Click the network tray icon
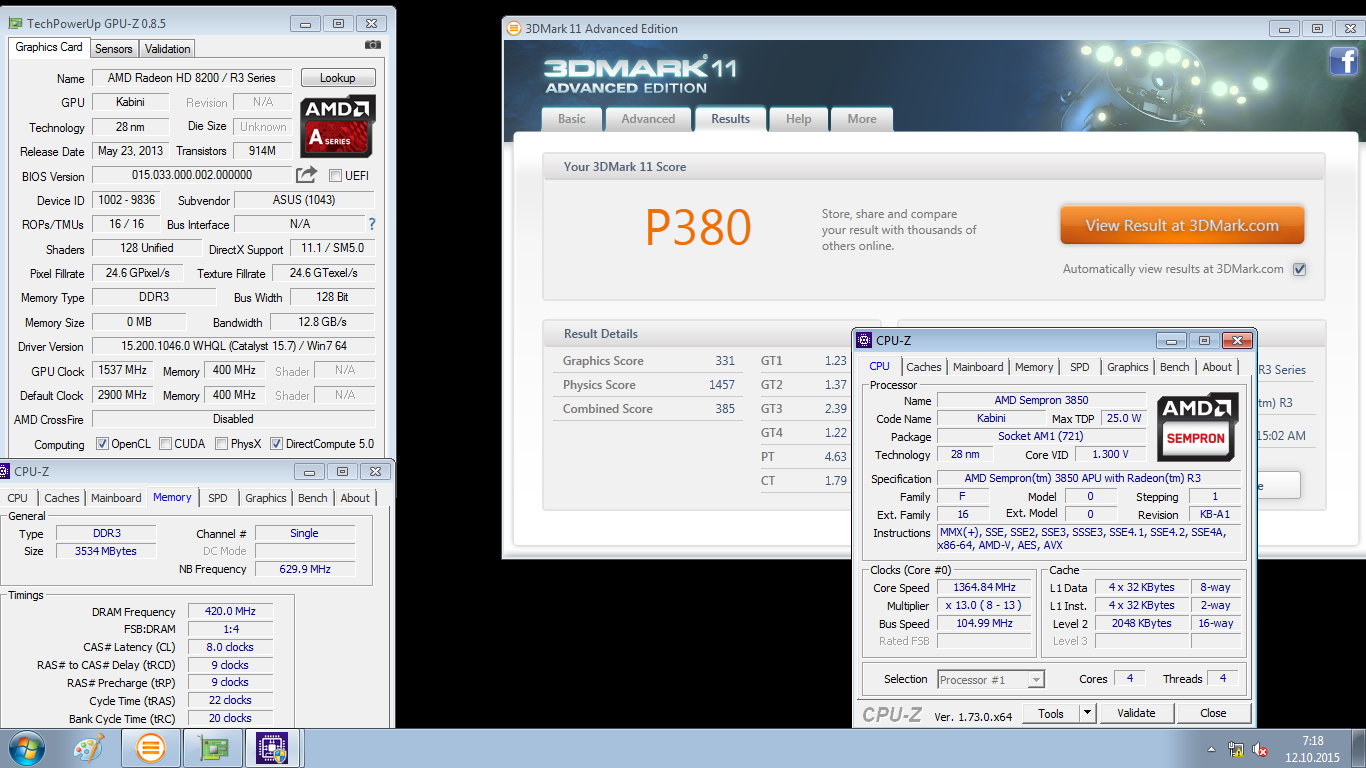 point(1236,749)
